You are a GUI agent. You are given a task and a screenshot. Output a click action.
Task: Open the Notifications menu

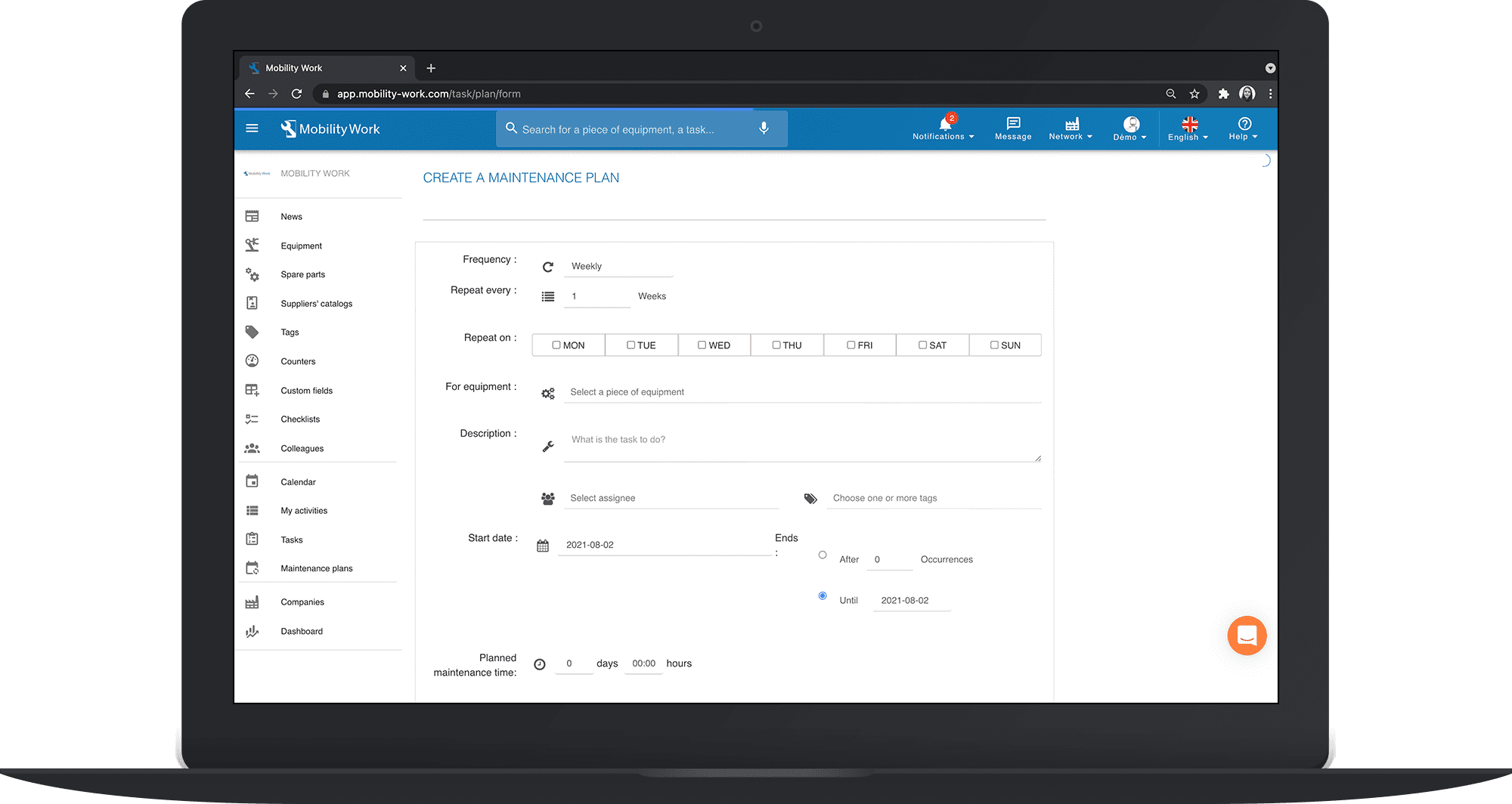(942, 128)
